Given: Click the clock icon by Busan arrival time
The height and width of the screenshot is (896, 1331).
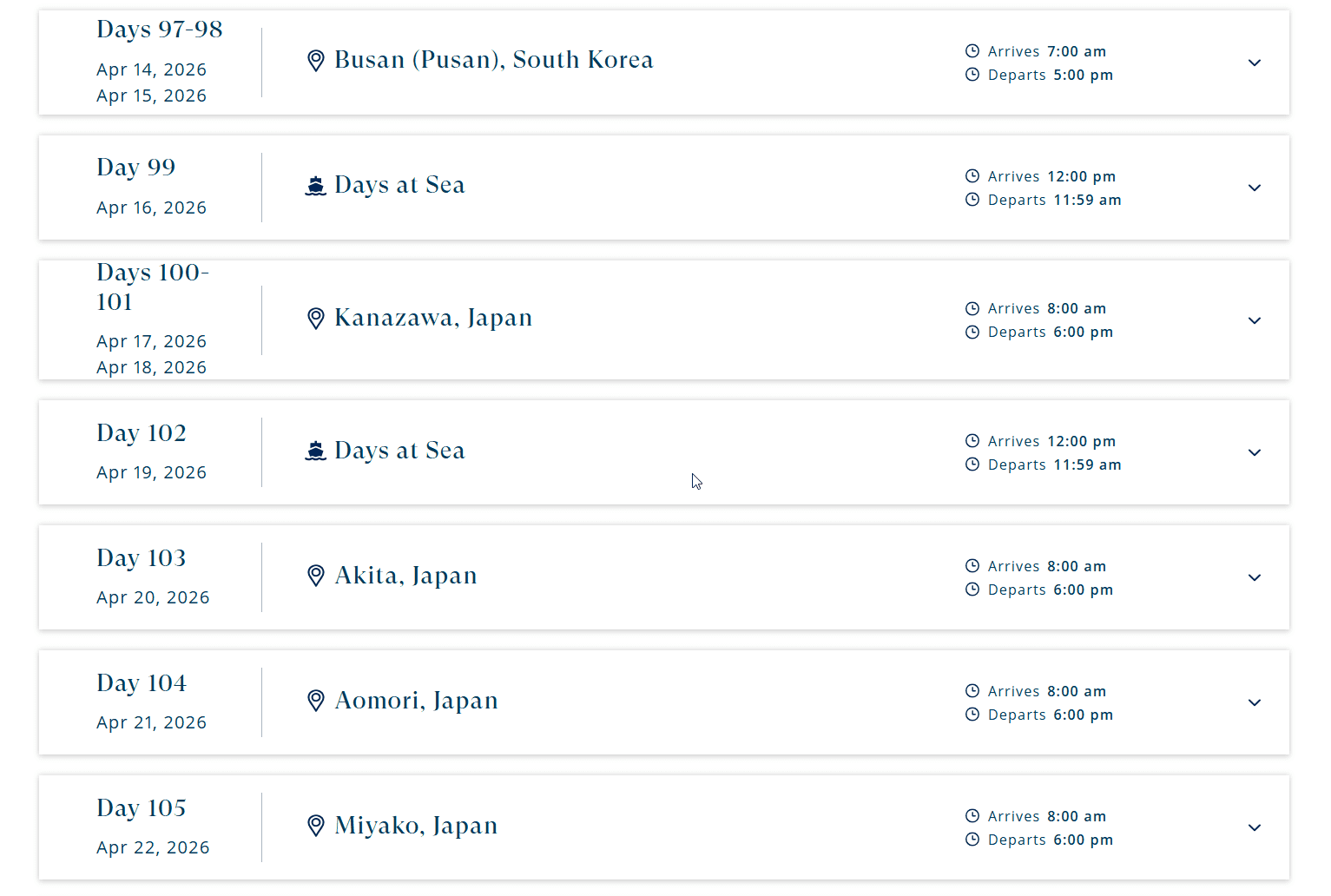Looking at the screenshot, I should pyautogui.click(x=972, y=51).
